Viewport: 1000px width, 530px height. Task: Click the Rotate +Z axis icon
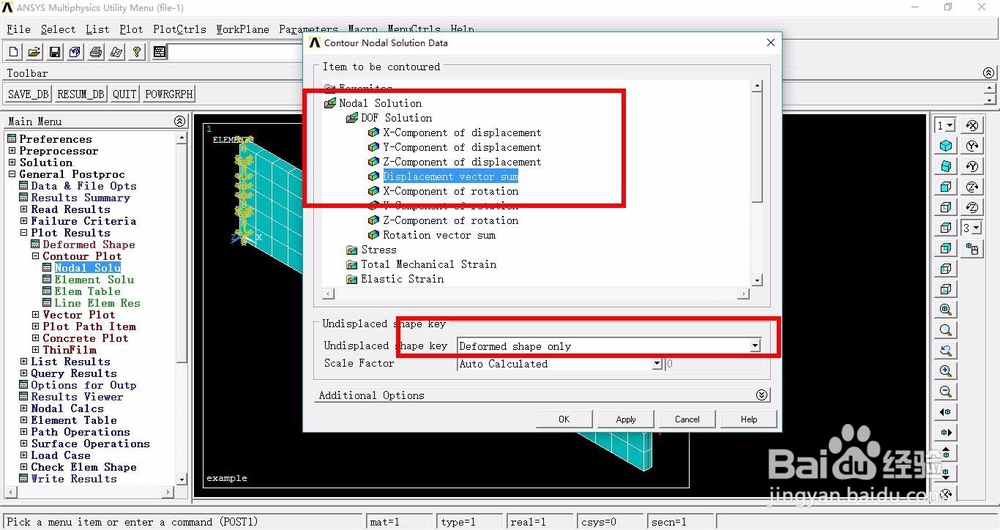click(972, 187)
